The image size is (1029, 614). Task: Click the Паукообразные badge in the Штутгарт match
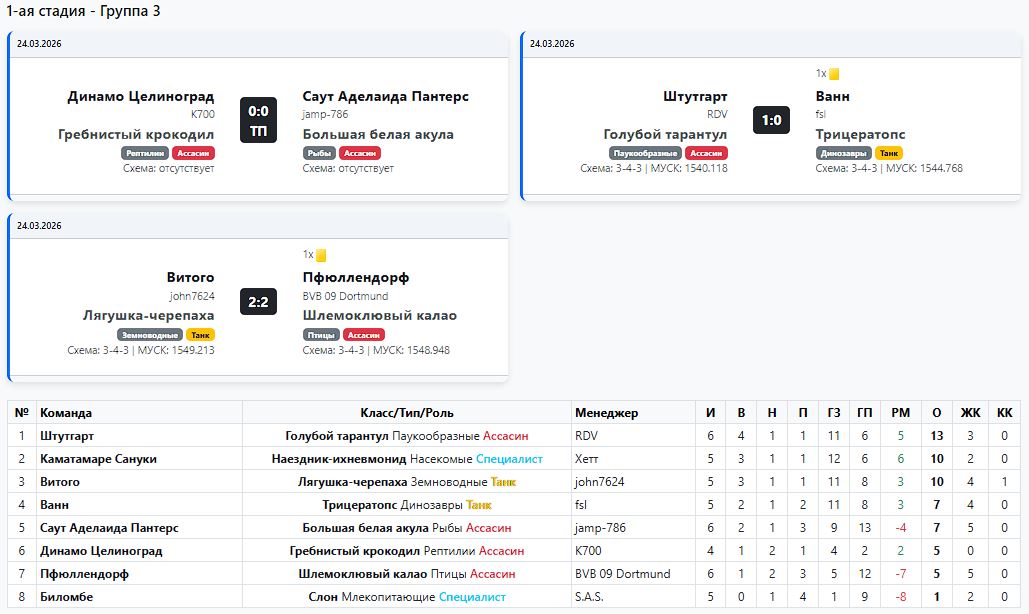(645, 153)
